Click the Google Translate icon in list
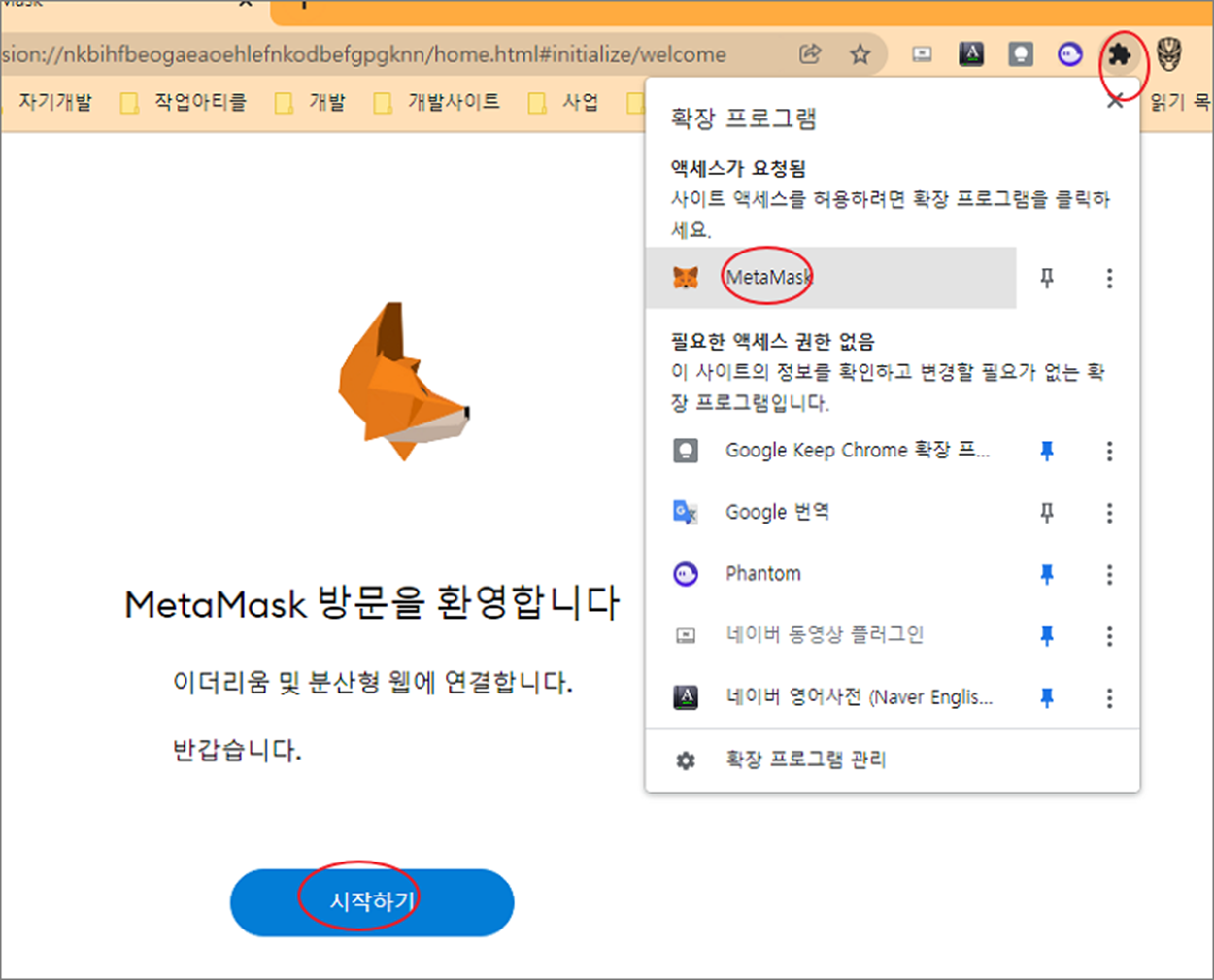 [686, 512]
